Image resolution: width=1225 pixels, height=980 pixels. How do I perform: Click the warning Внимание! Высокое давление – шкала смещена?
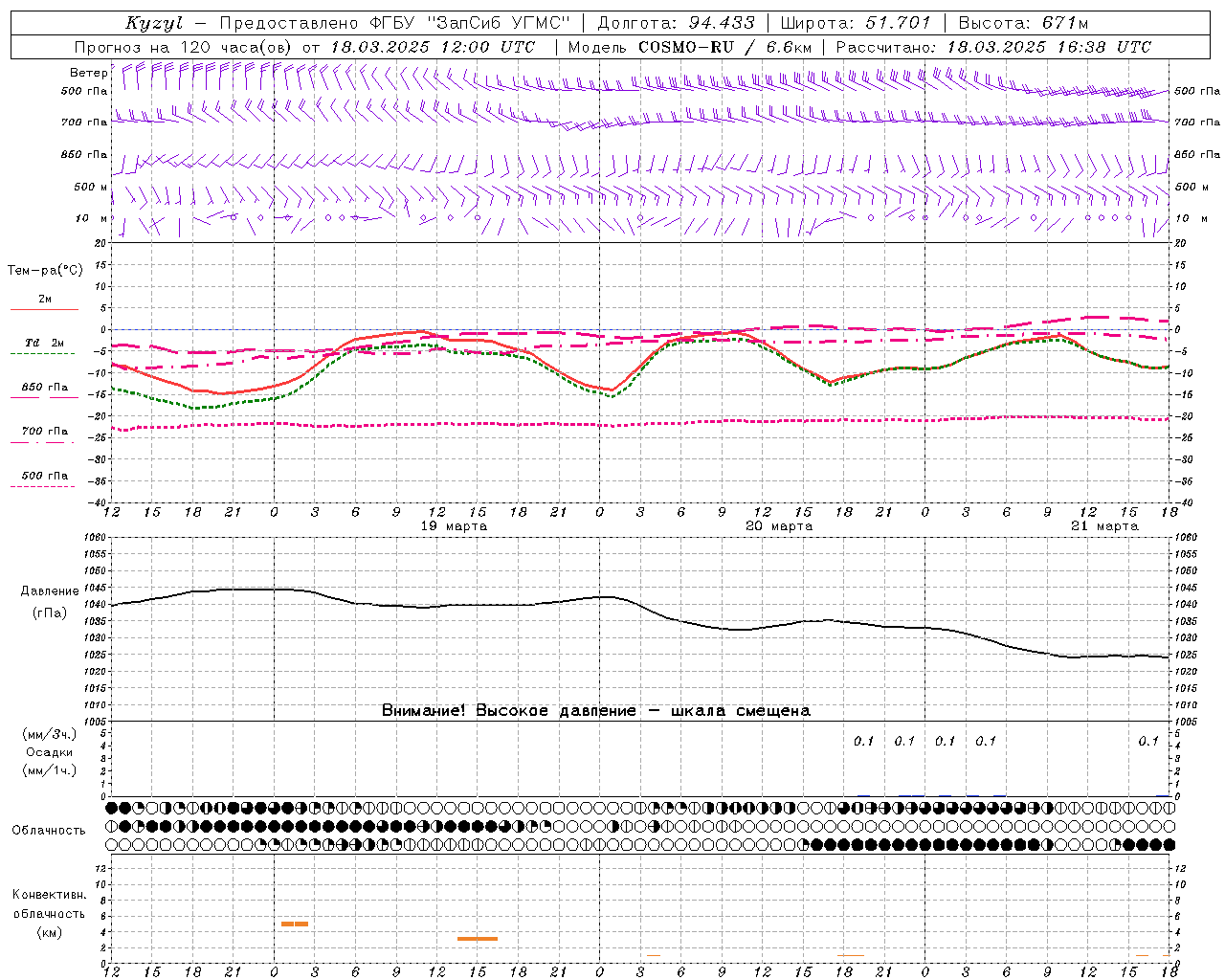[x=595, y=711]
